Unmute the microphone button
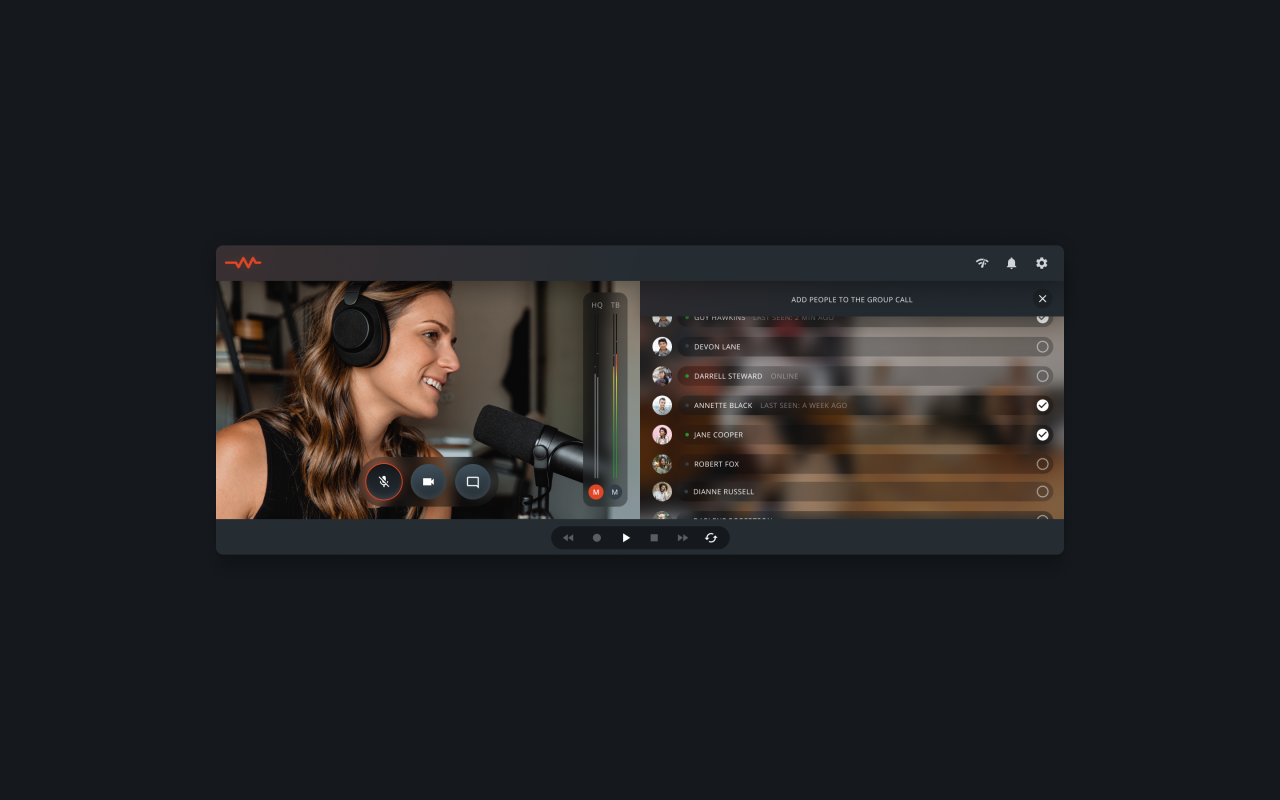This screenshot has width=1280, height=800. point(383,482)
